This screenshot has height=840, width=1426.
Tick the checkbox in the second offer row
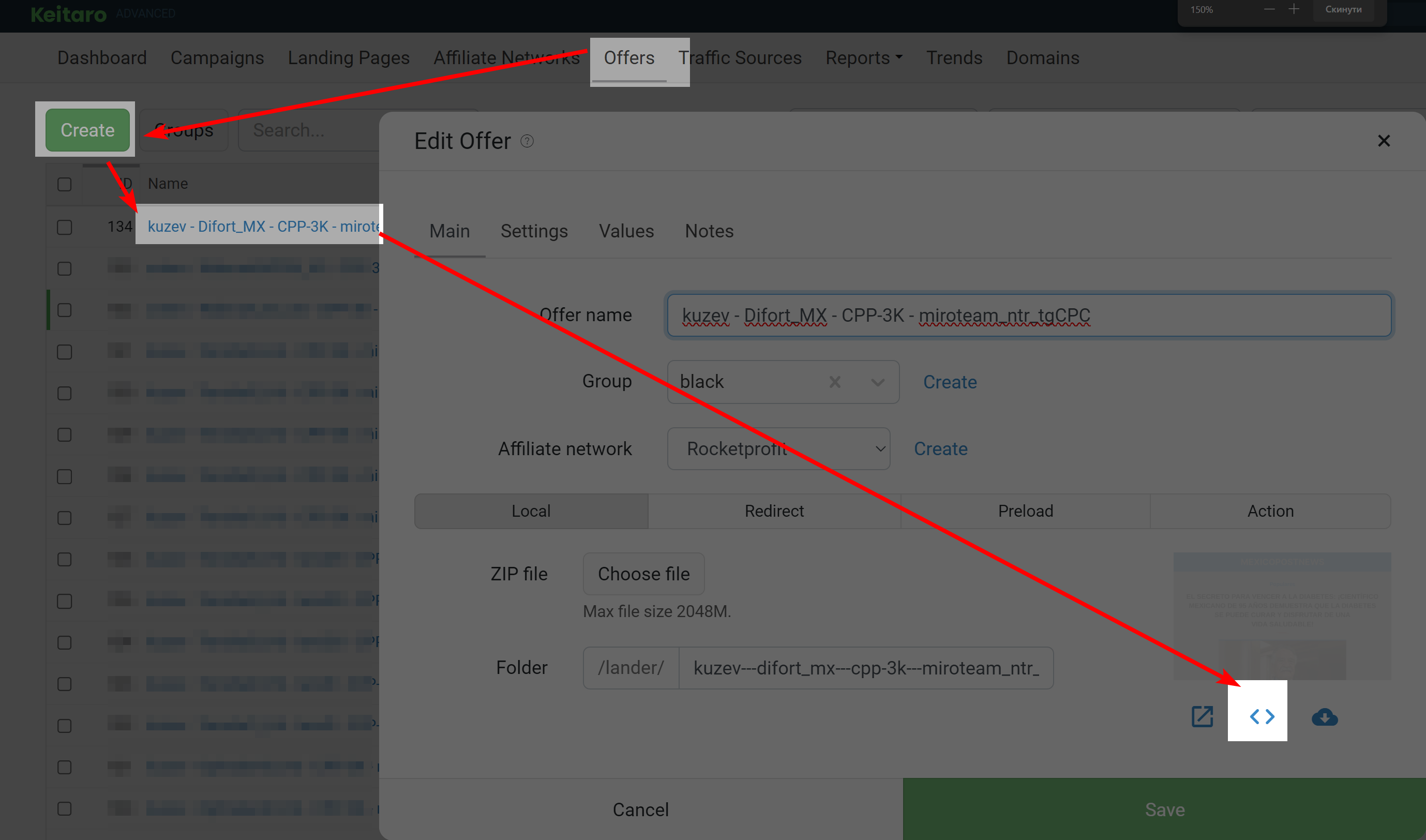pyautogui.click(x=65, y=268)
